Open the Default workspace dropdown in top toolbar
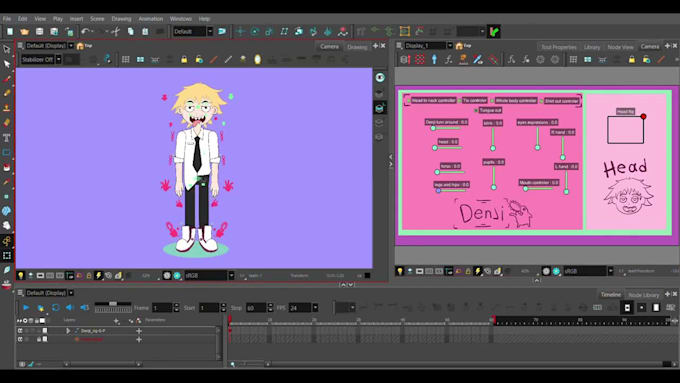Image resolution: width=680 pixels, height=383 pixels. (x=210, y=31)
